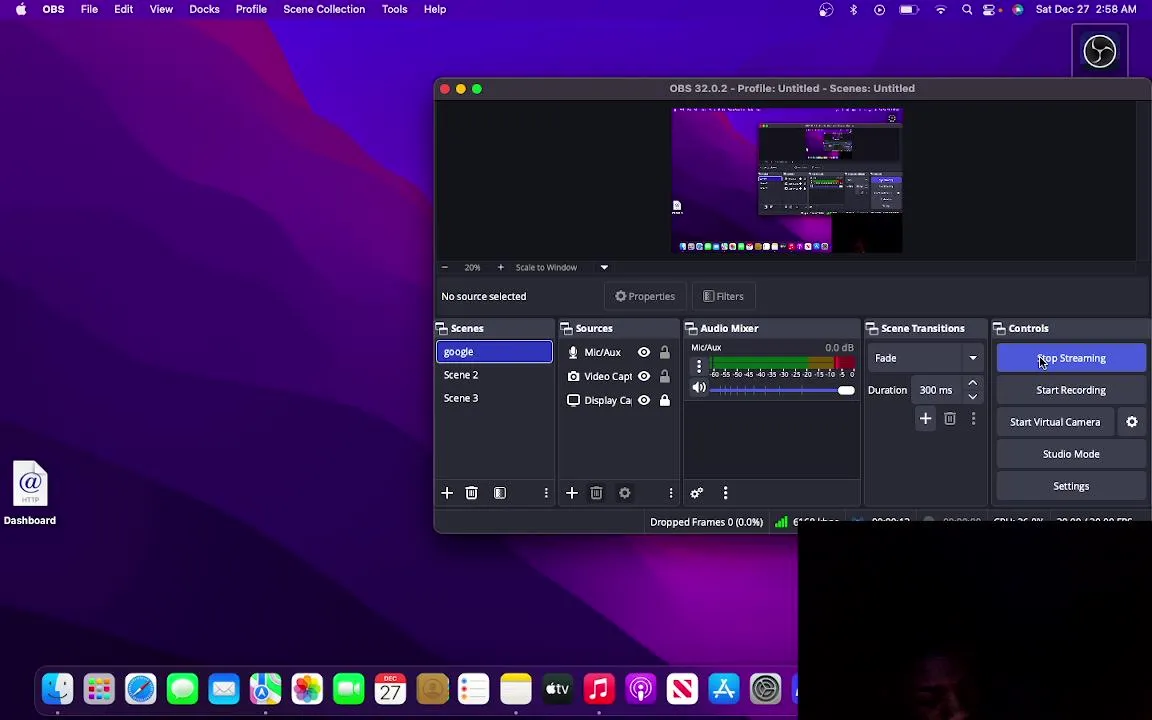Open source Properties button
The width and height of the screenshot is (1152, 720).
tap(645, 296)
